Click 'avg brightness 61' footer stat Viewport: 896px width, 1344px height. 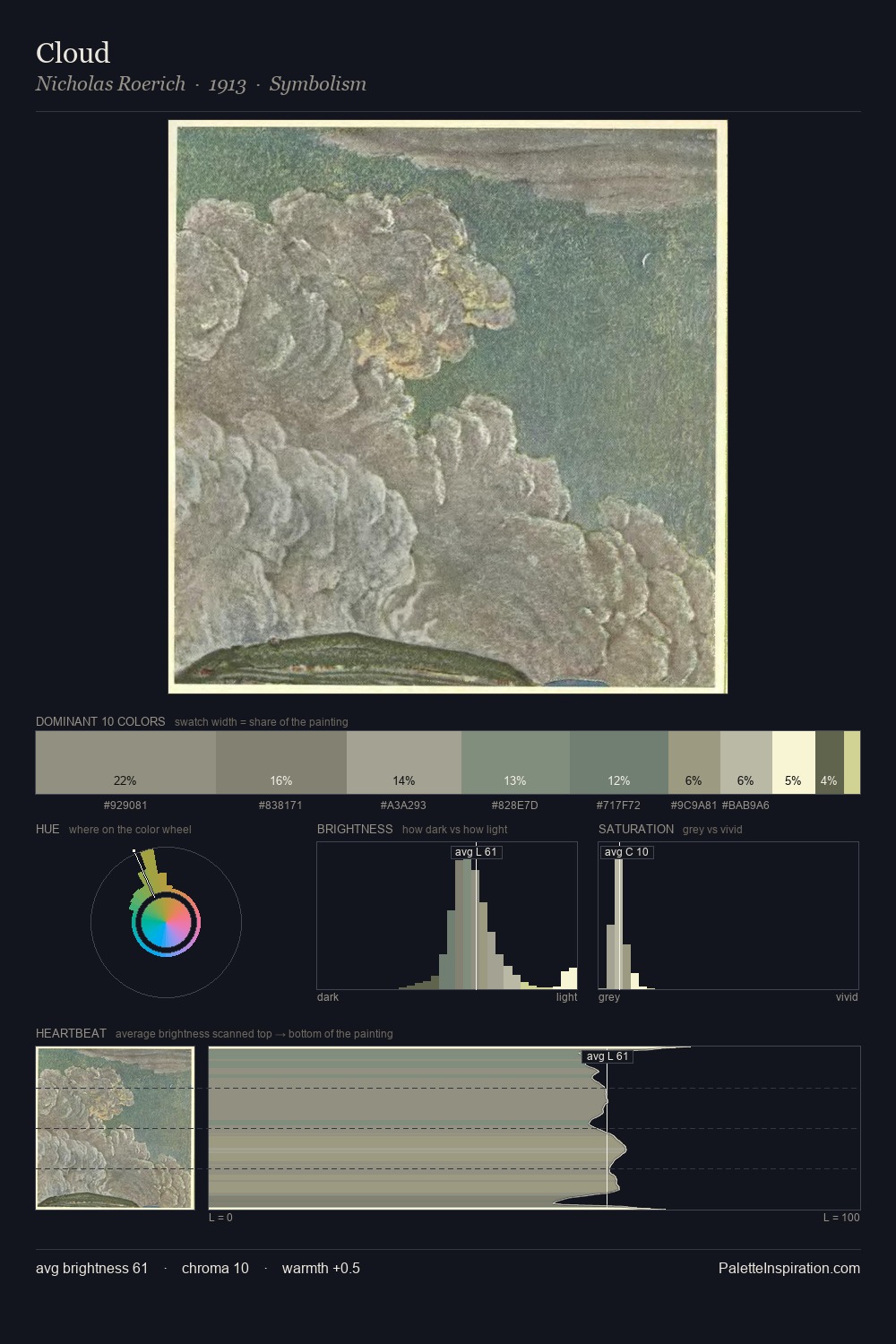(x=92, y=1268)
